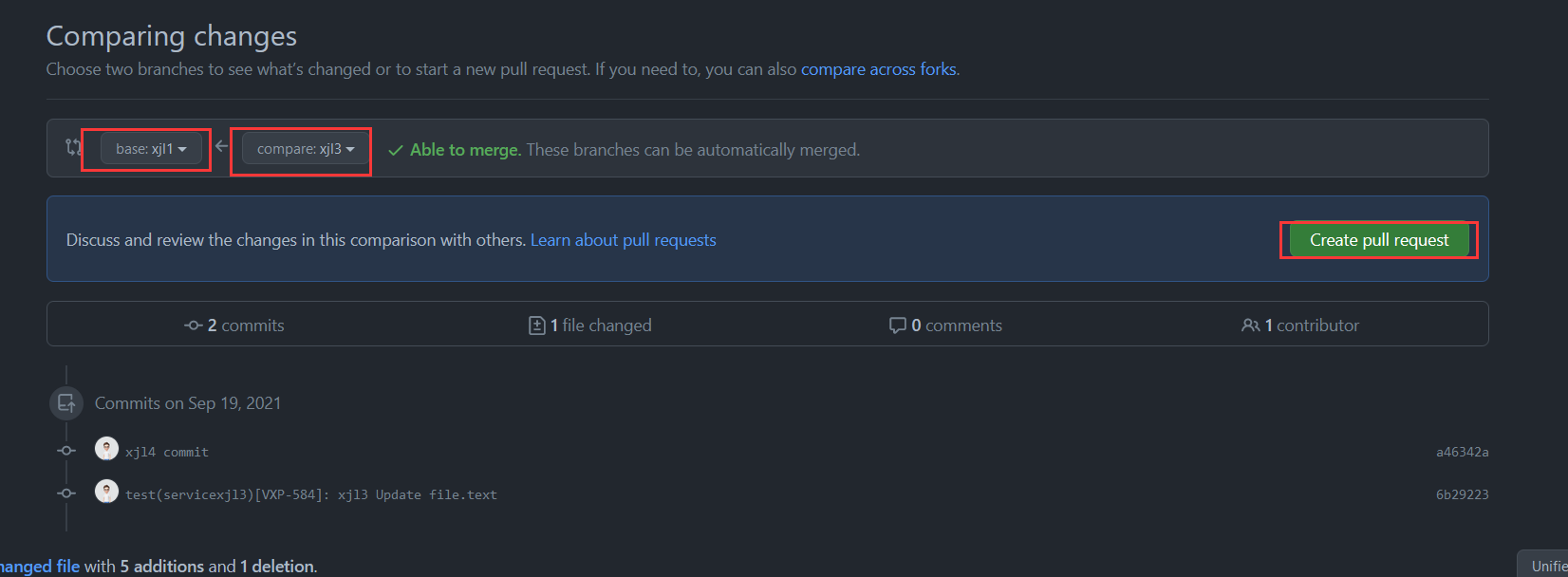Viewport: 1568px width, 577px height.
Task: Open commit hash 6b29223
Action: click(x=1462, y=495)
